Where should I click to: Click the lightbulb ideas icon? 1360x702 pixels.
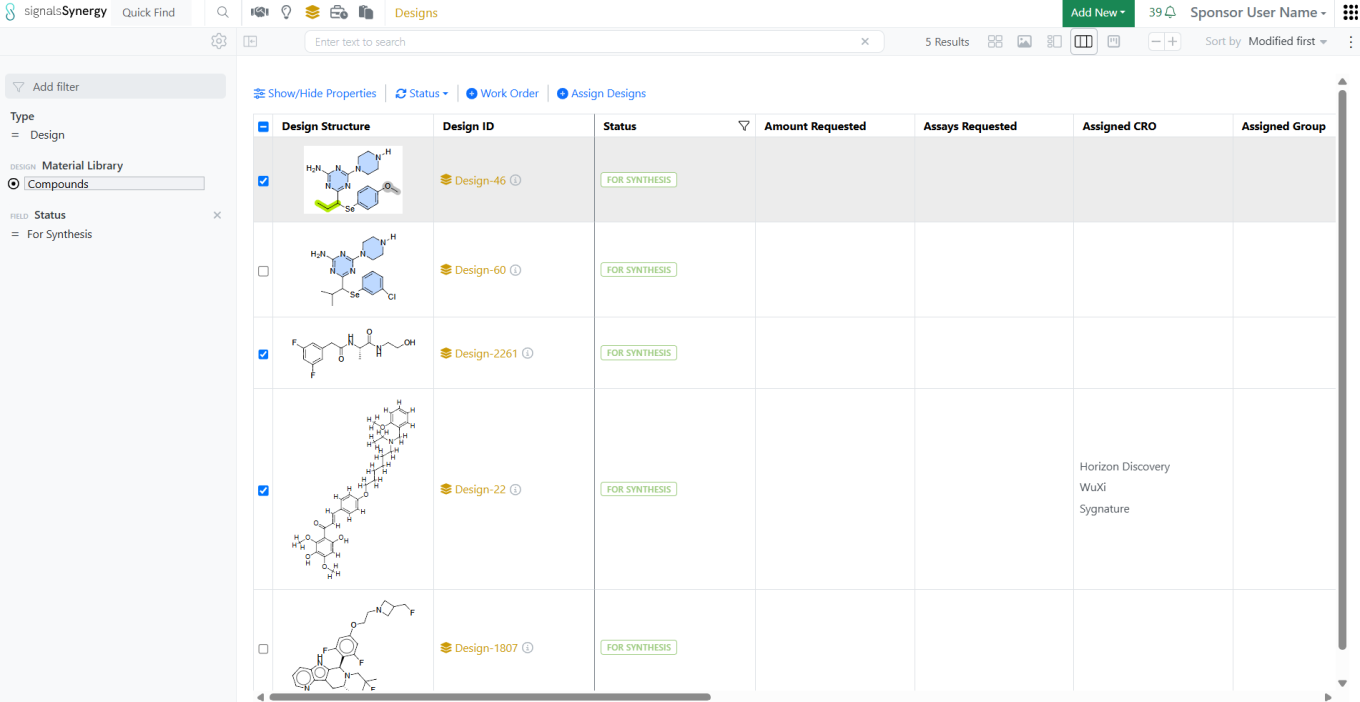point(286,13)
